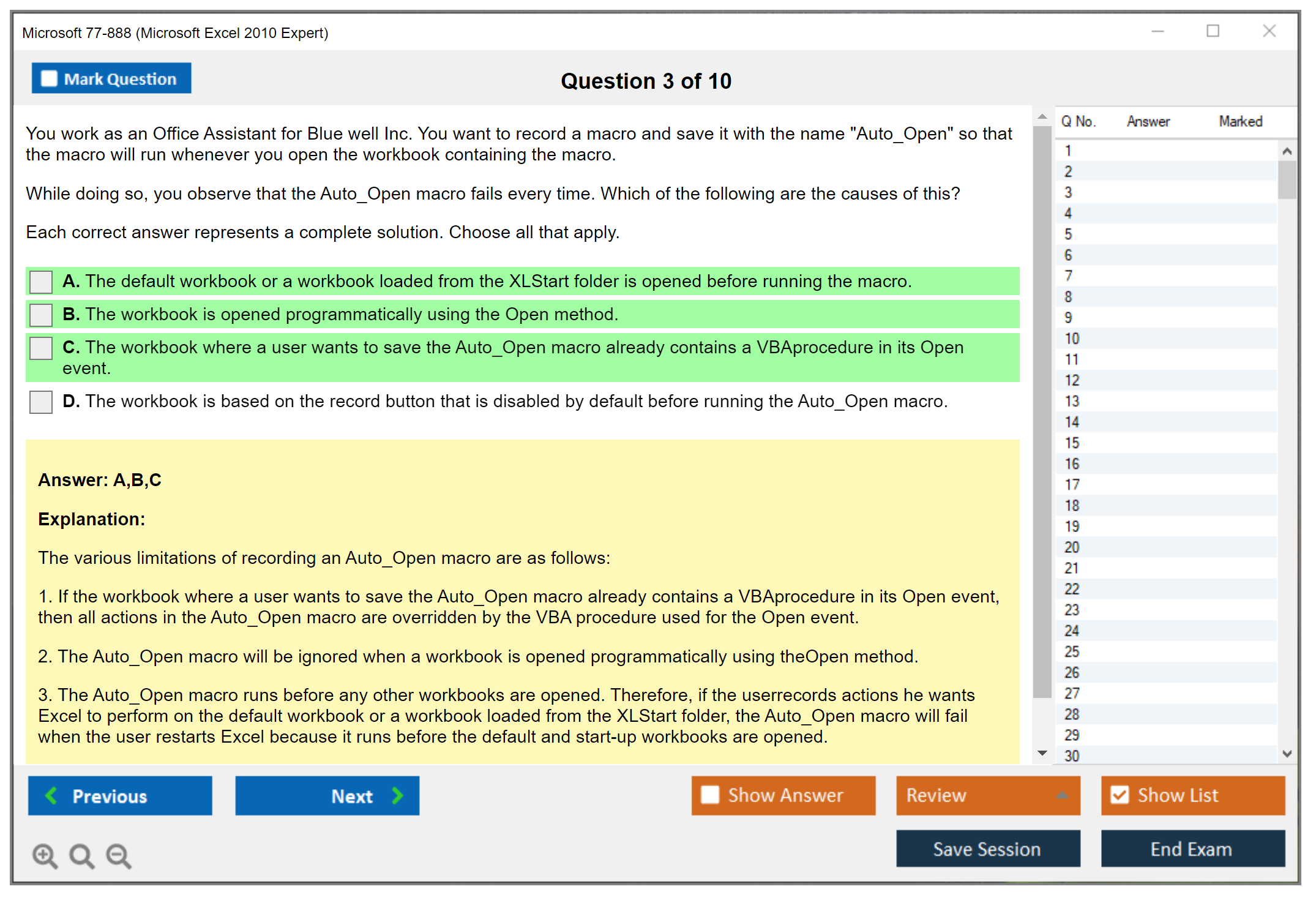
Task: Select question 10 in the list
Action: click(x=1072, y=339)
